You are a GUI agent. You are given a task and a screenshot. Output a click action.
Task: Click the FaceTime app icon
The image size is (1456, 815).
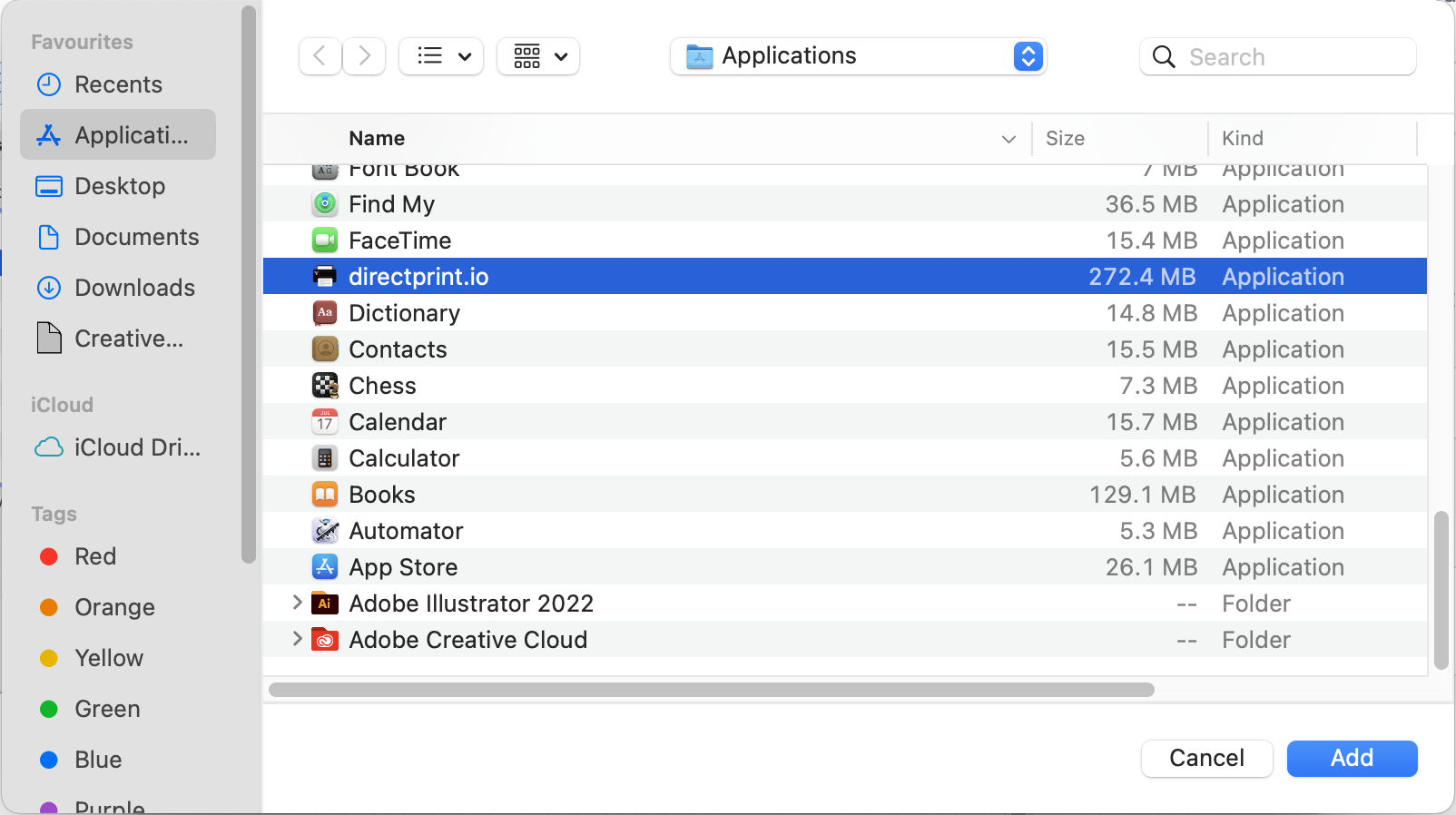tap(325, 241)
